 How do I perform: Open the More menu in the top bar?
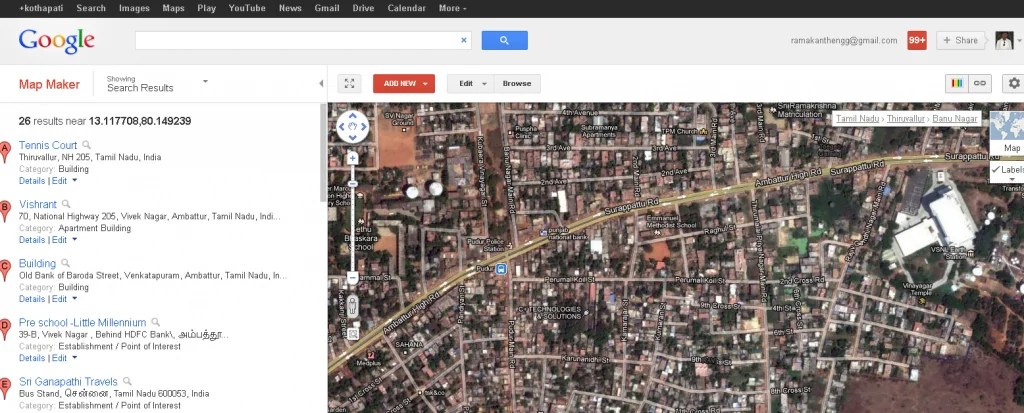point(453,8)
